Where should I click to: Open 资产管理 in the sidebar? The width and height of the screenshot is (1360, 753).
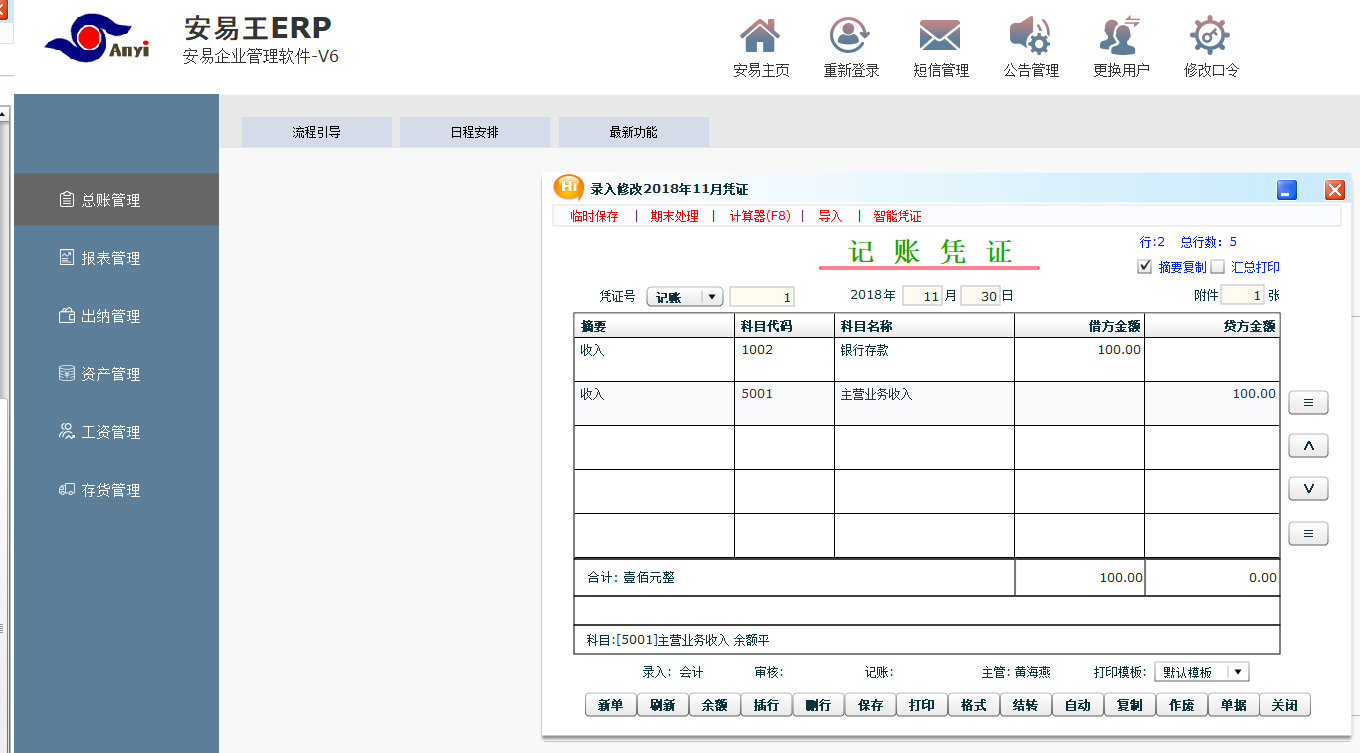point(116,374)
